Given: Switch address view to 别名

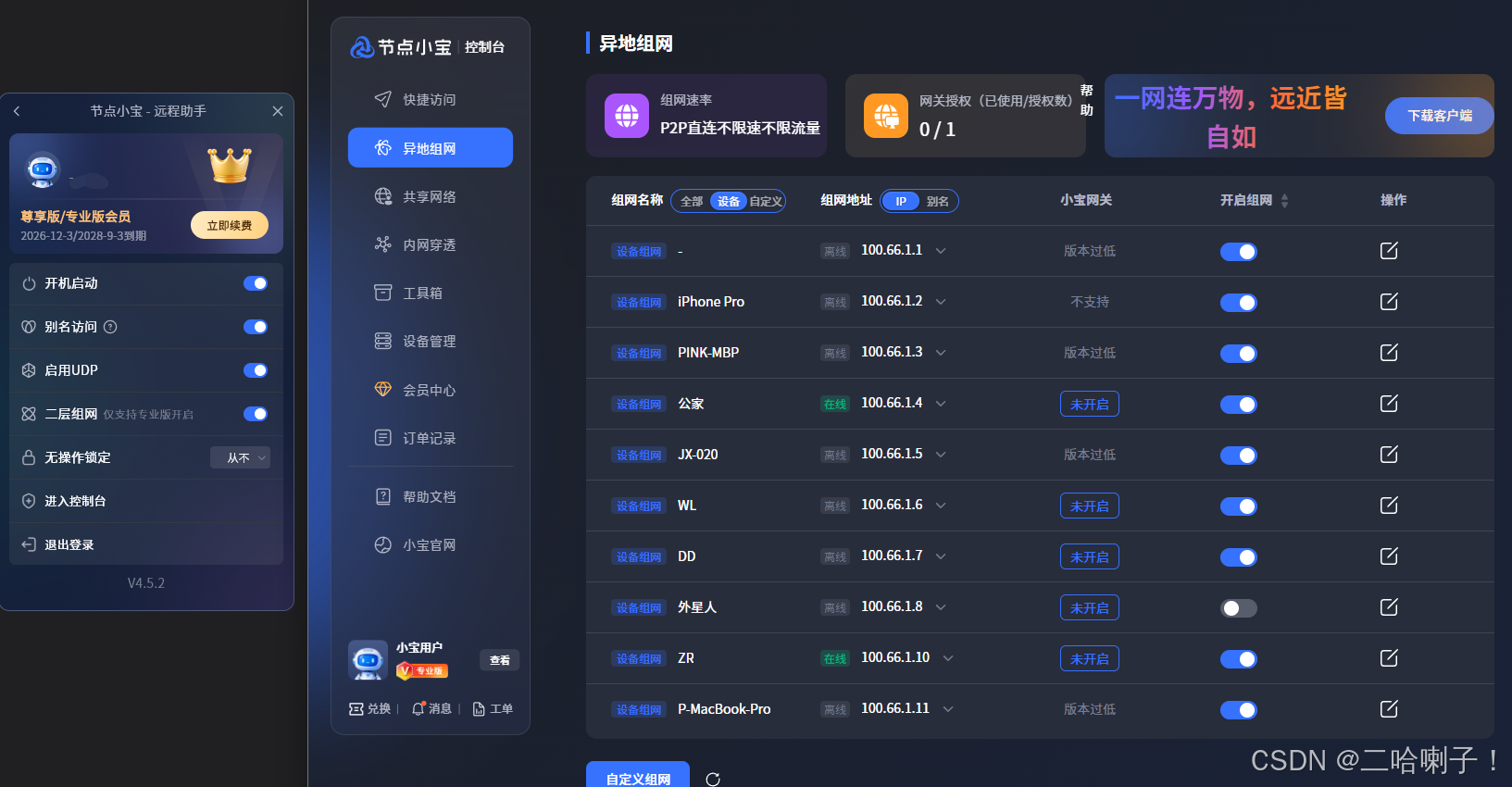Looking at the screenshot, I should [938, 201].
